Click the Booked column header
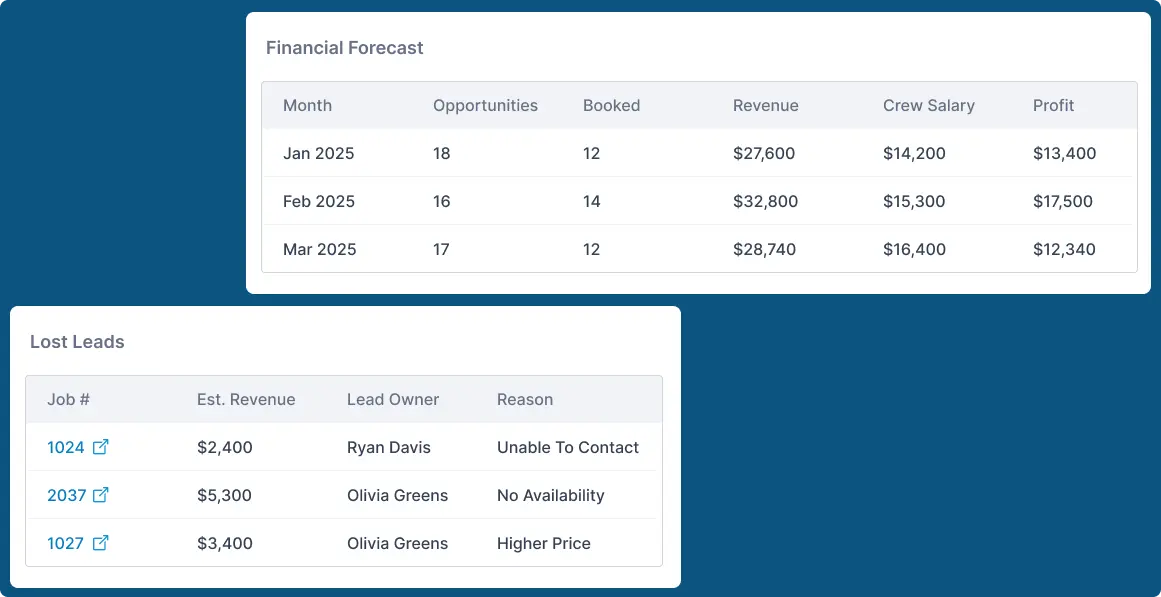 pos(611,105)
